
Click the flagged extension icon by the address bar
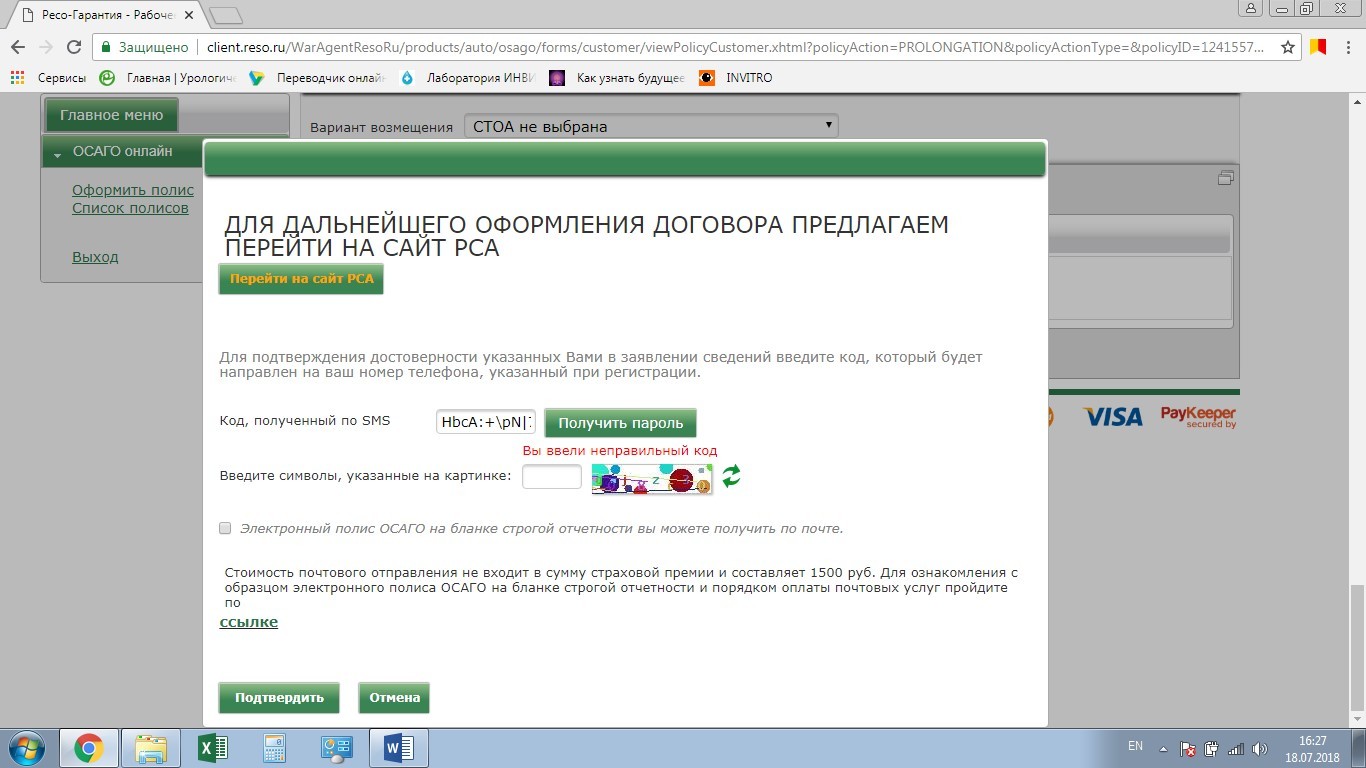pos(1319,47)
